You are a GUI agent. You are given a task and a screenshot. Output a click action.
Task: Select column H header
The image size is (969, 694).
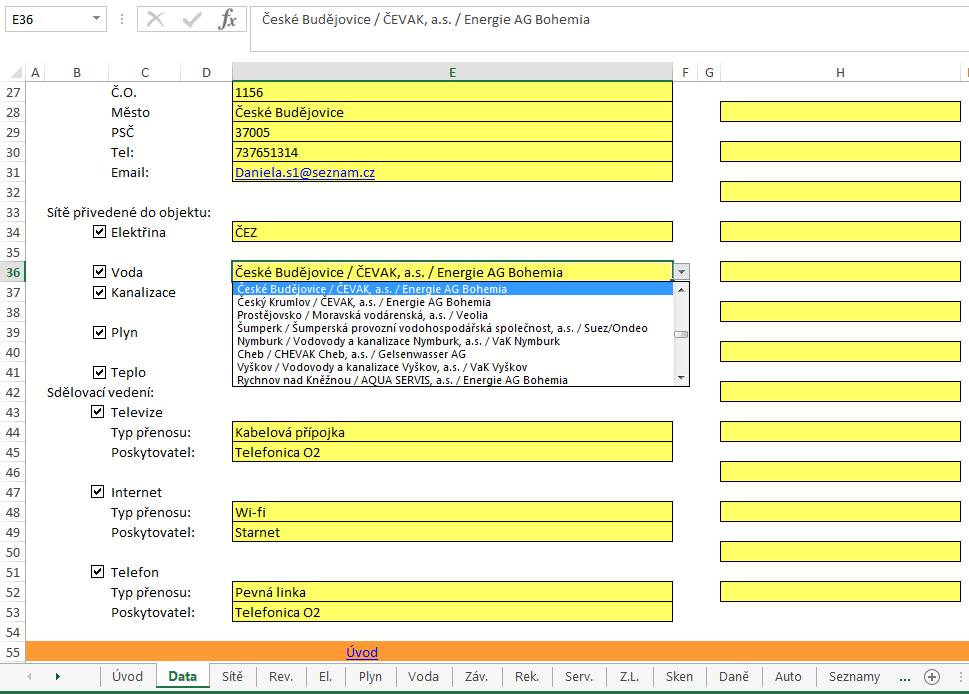pyautogui.click(x=840, y=72)
